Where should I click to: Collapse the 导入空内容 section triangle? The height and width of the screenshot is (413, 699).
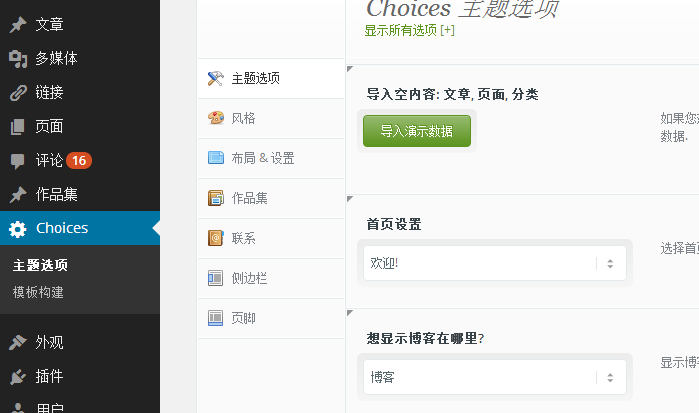[350, 69]
